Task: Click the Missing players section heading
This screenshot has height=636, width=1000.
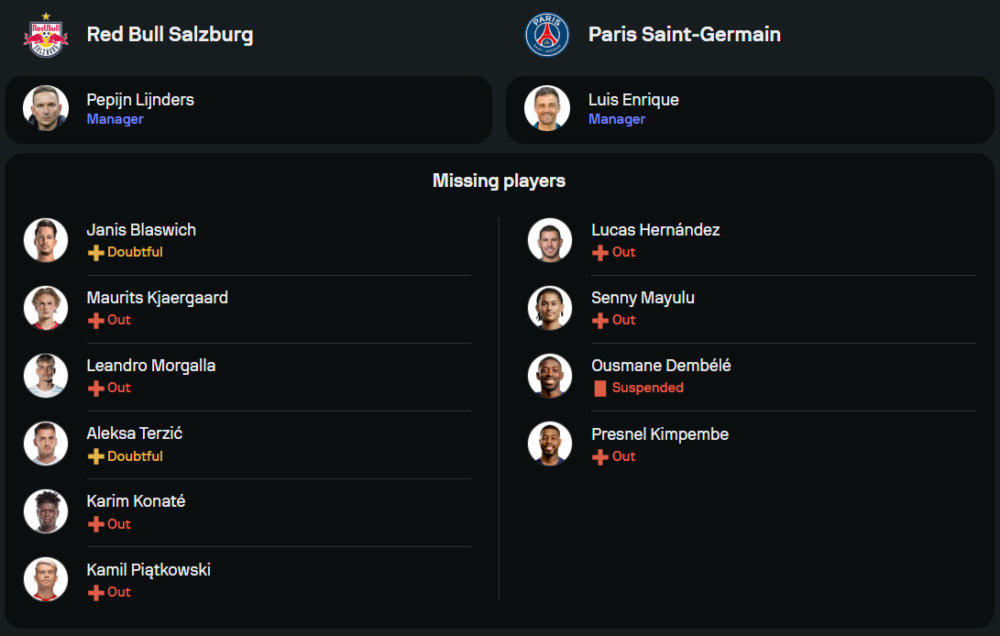Action: click(499, 181)
